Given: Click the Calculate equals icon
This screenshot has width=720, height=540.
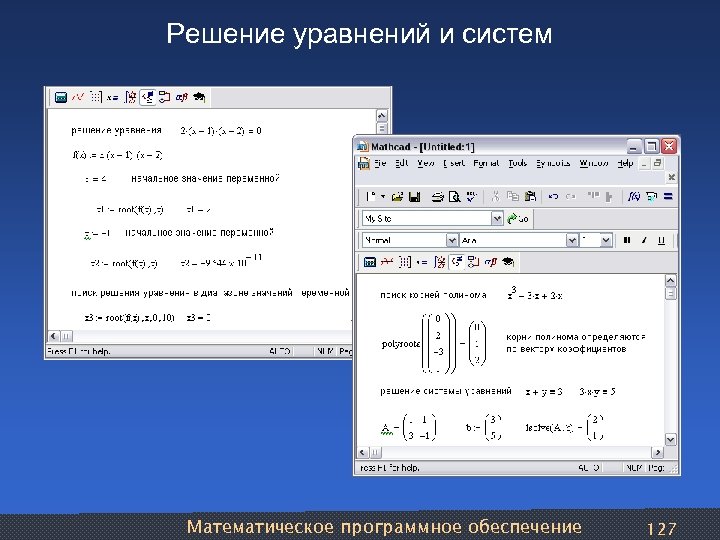Looking at the screenshot, I should click(668, 197).
